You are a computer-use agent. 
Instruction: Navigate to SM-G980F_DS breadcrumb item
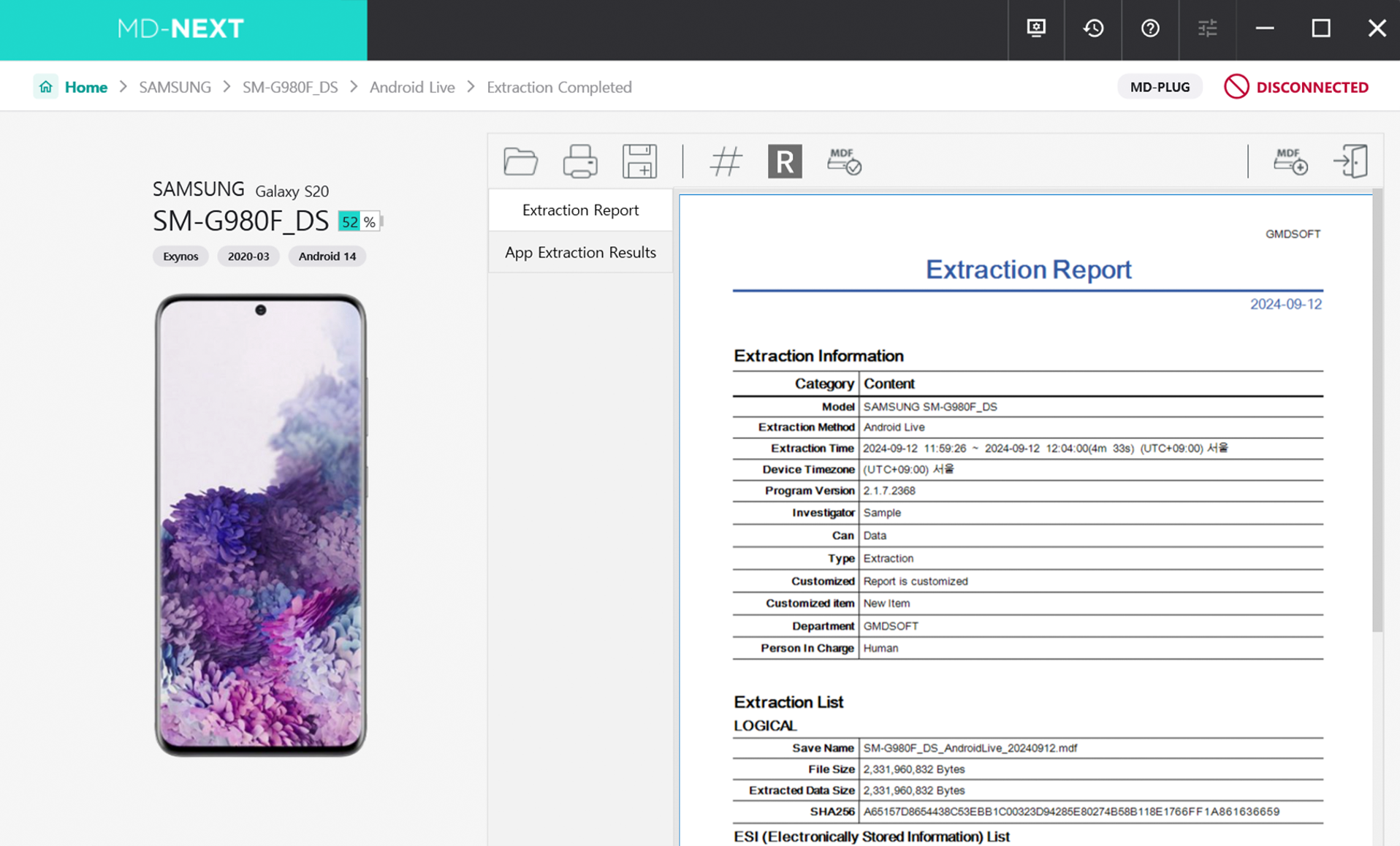point(290,87)
